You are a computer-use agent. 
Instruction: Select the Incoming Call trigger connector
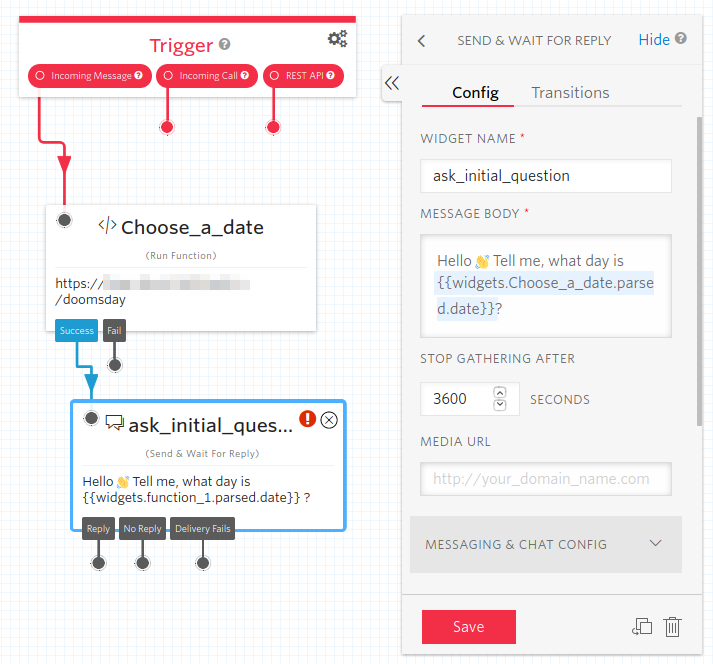click(207, 75)
